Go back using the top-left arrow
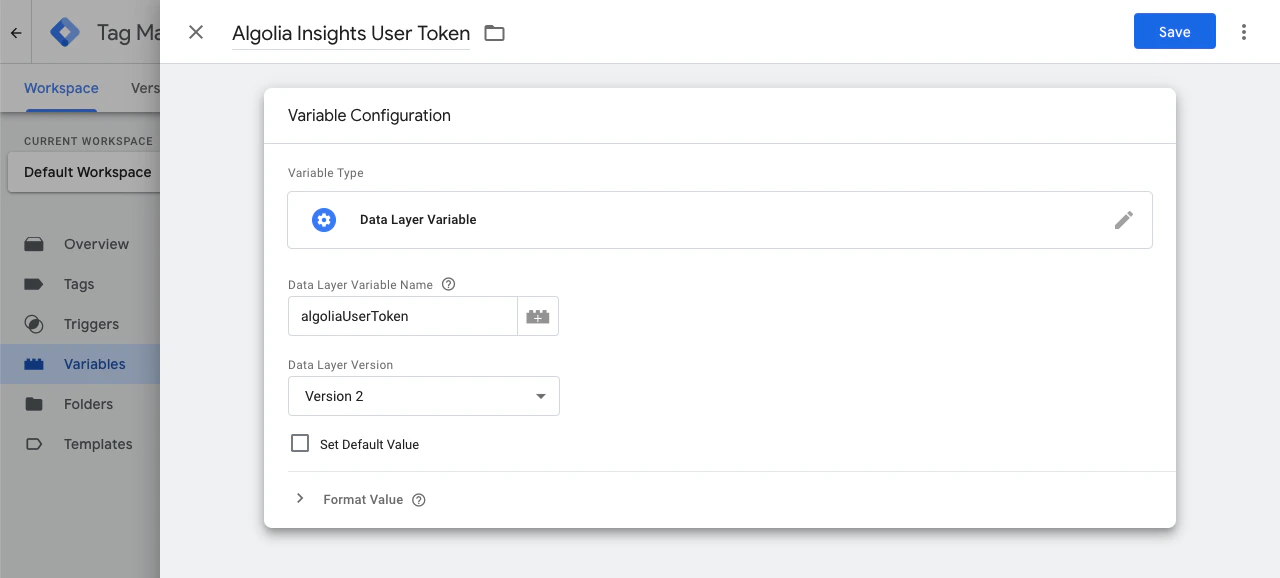Screen dimensions: 1280x578 point(15,31)
